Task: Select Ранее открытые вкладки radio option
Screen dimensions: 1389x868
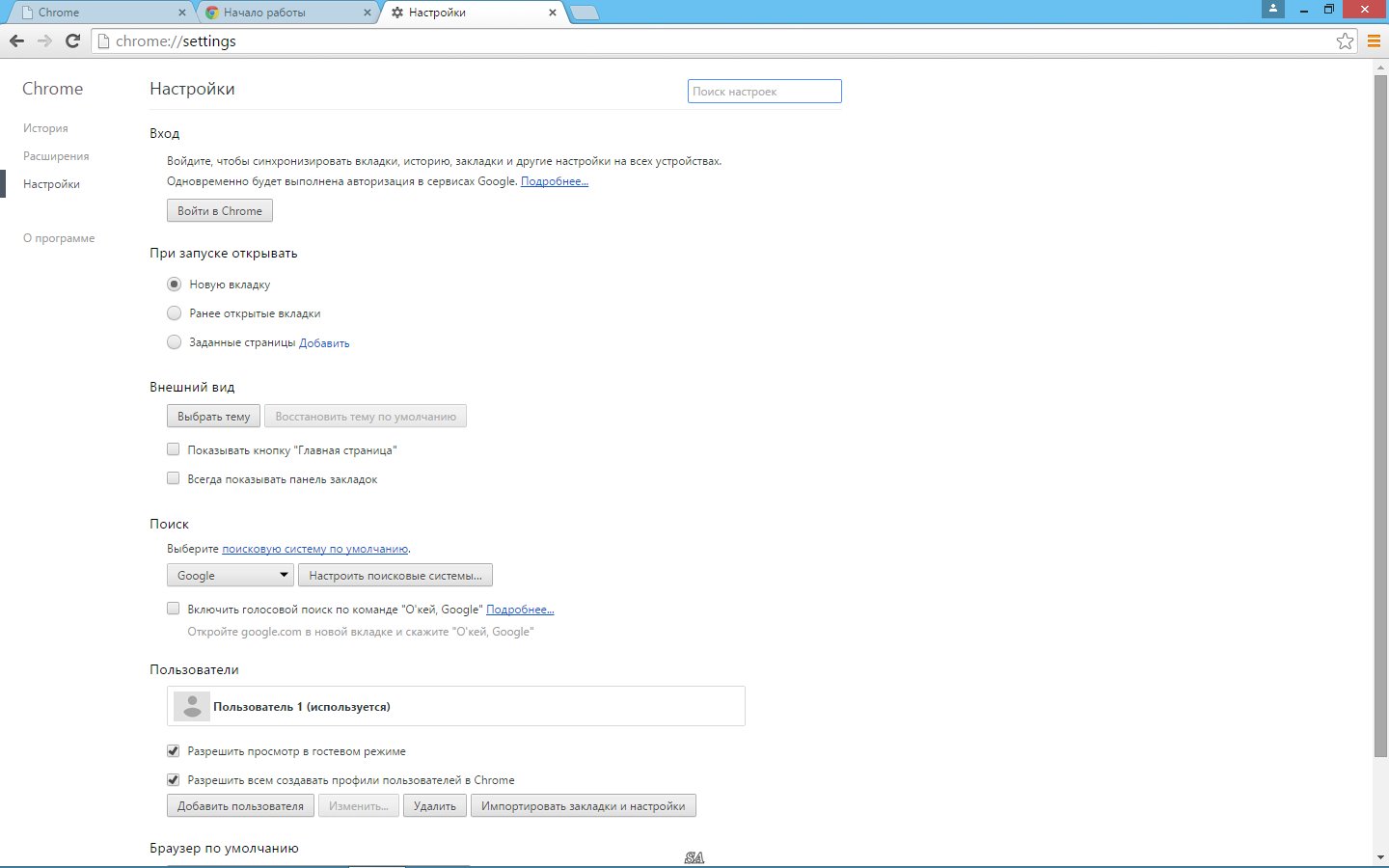Action: tap(174, 313)
